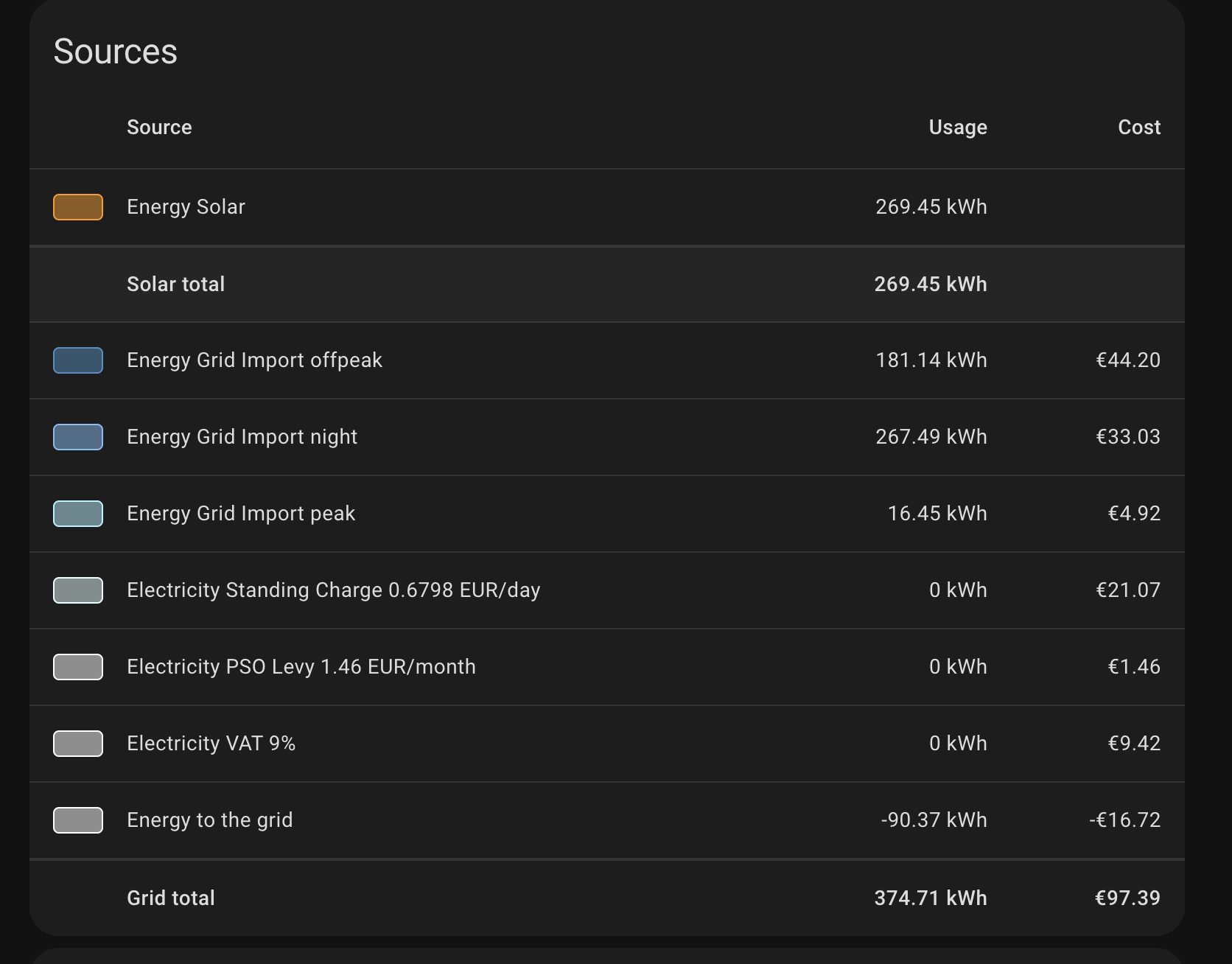
Task: Click the Usage column header
Action: [958, 128]
